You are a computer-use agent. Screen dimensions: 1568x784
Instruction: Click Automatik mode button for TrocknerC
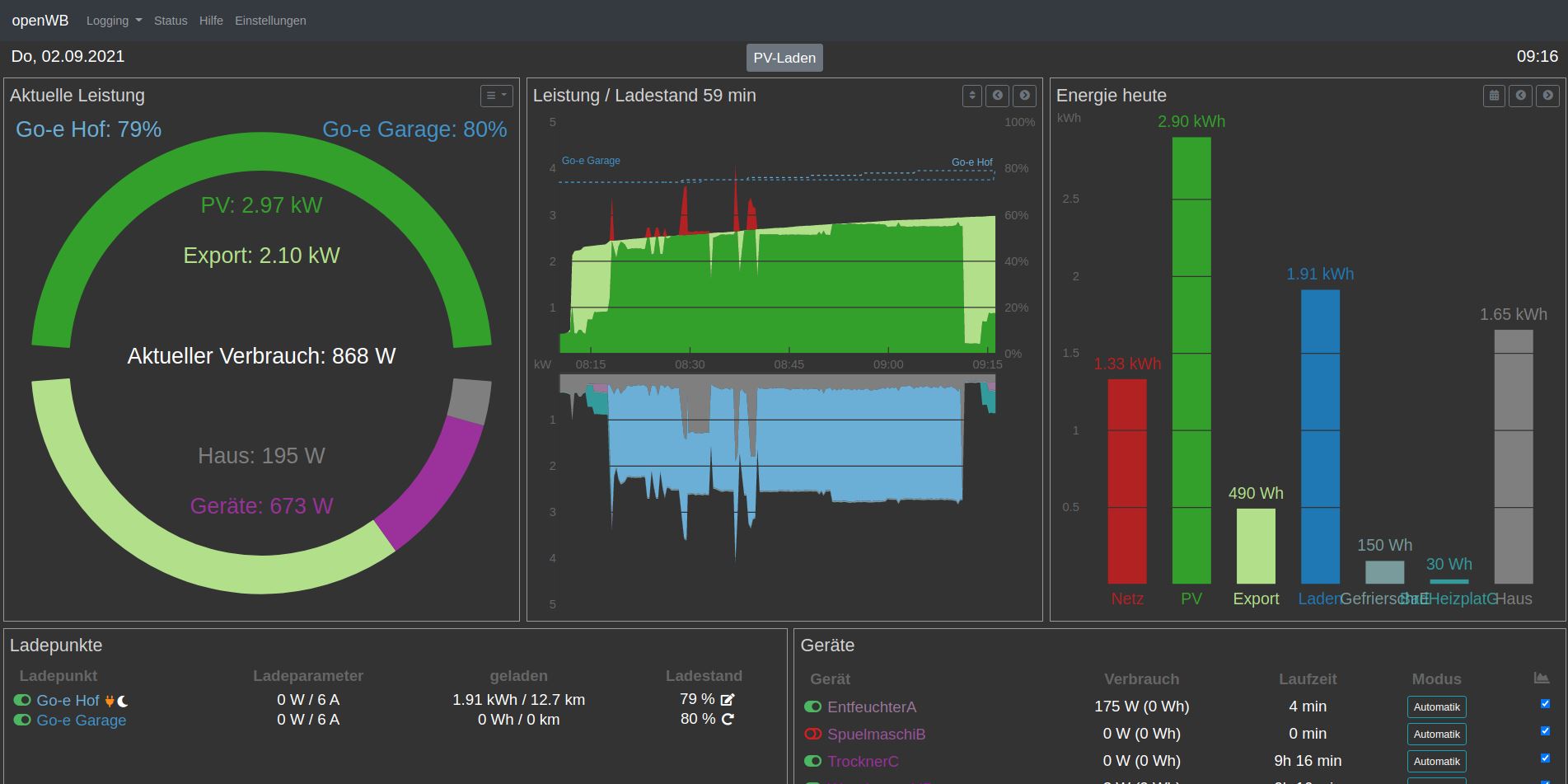click(1436, 762)
